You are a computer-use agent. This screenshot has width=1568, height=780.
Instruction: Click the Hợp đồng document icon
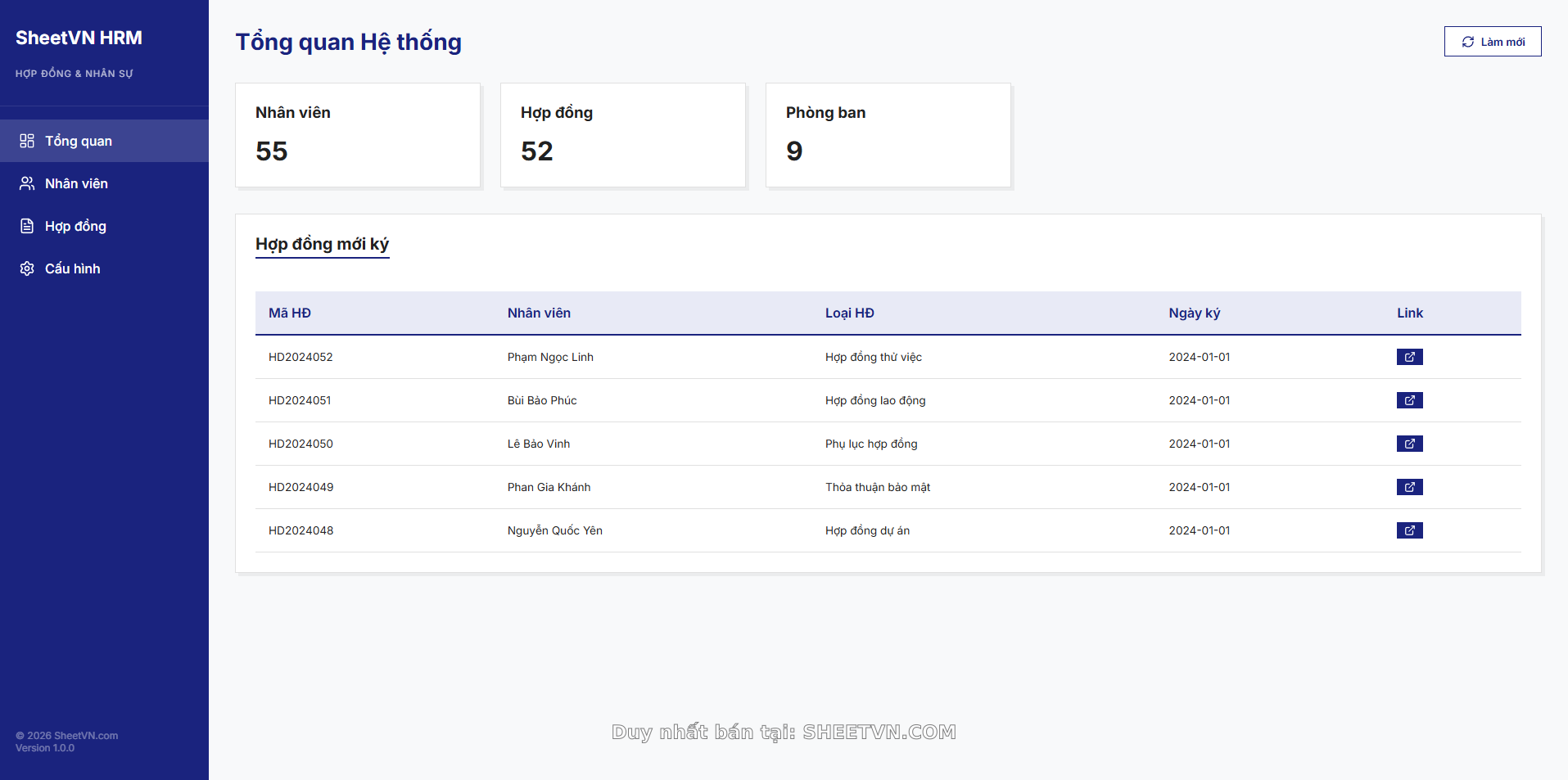(27, 226)
